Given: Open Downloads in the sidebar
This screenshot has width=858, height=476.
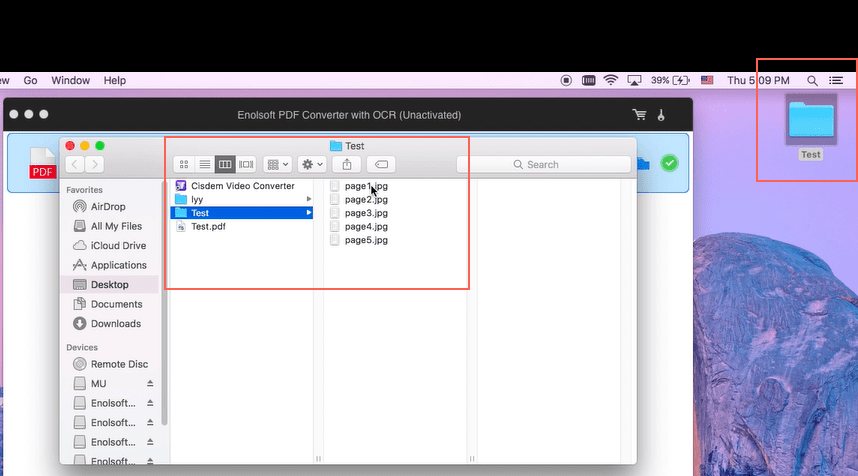Looking at the screenshot, I should click(115, 323).
